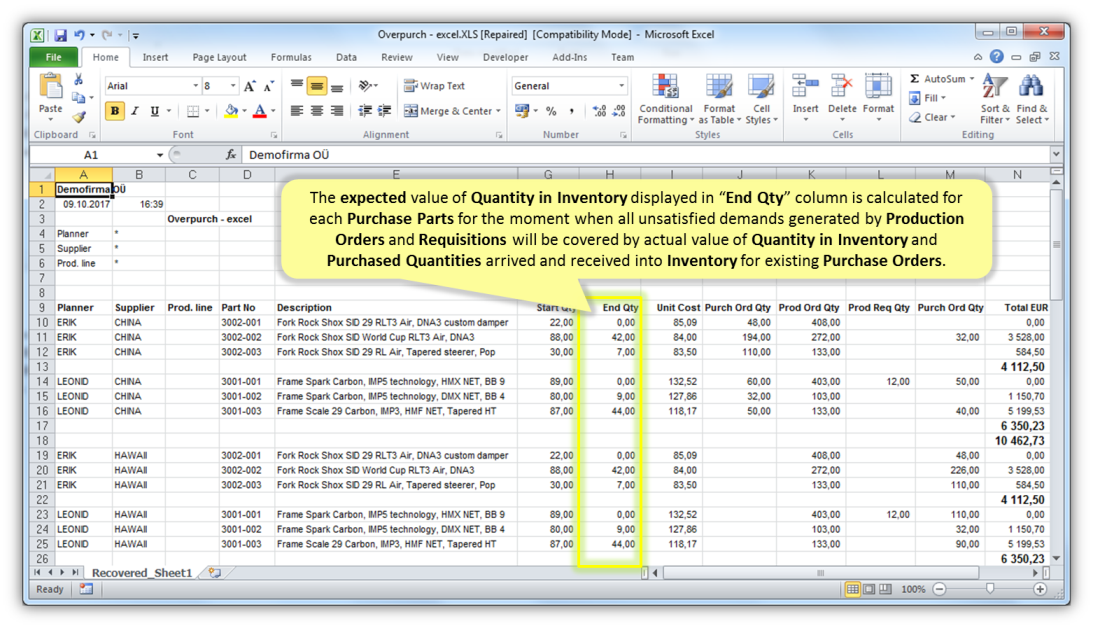The image size is (1093, 628).
Task: Open the Page Layout ribbon tab
Action: [219, 57]
